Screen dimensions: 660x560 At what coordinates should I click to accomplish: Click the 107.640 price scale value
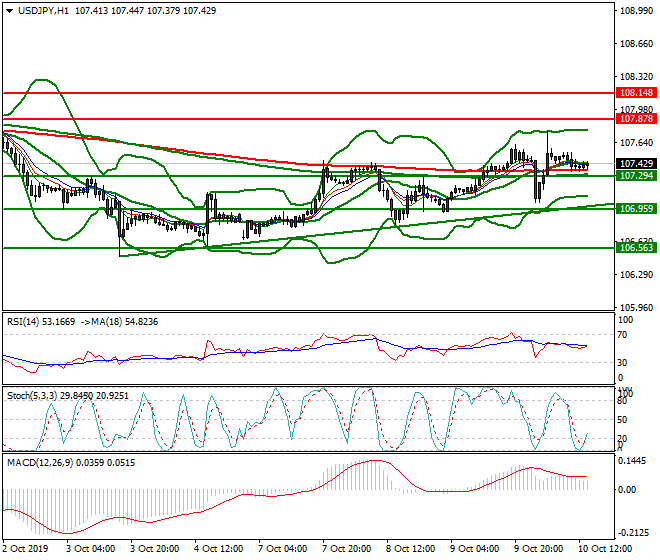click(636, 143)
